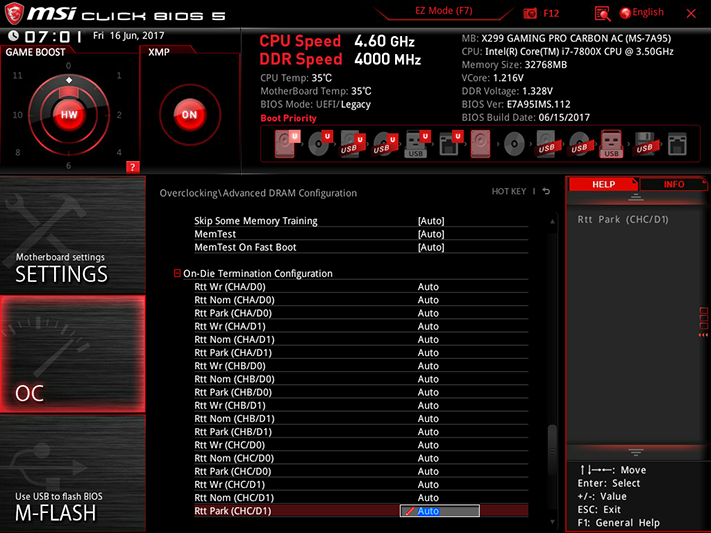Select the Rtt Park (CHA/D0) row
711x533 pixels.
361,313
